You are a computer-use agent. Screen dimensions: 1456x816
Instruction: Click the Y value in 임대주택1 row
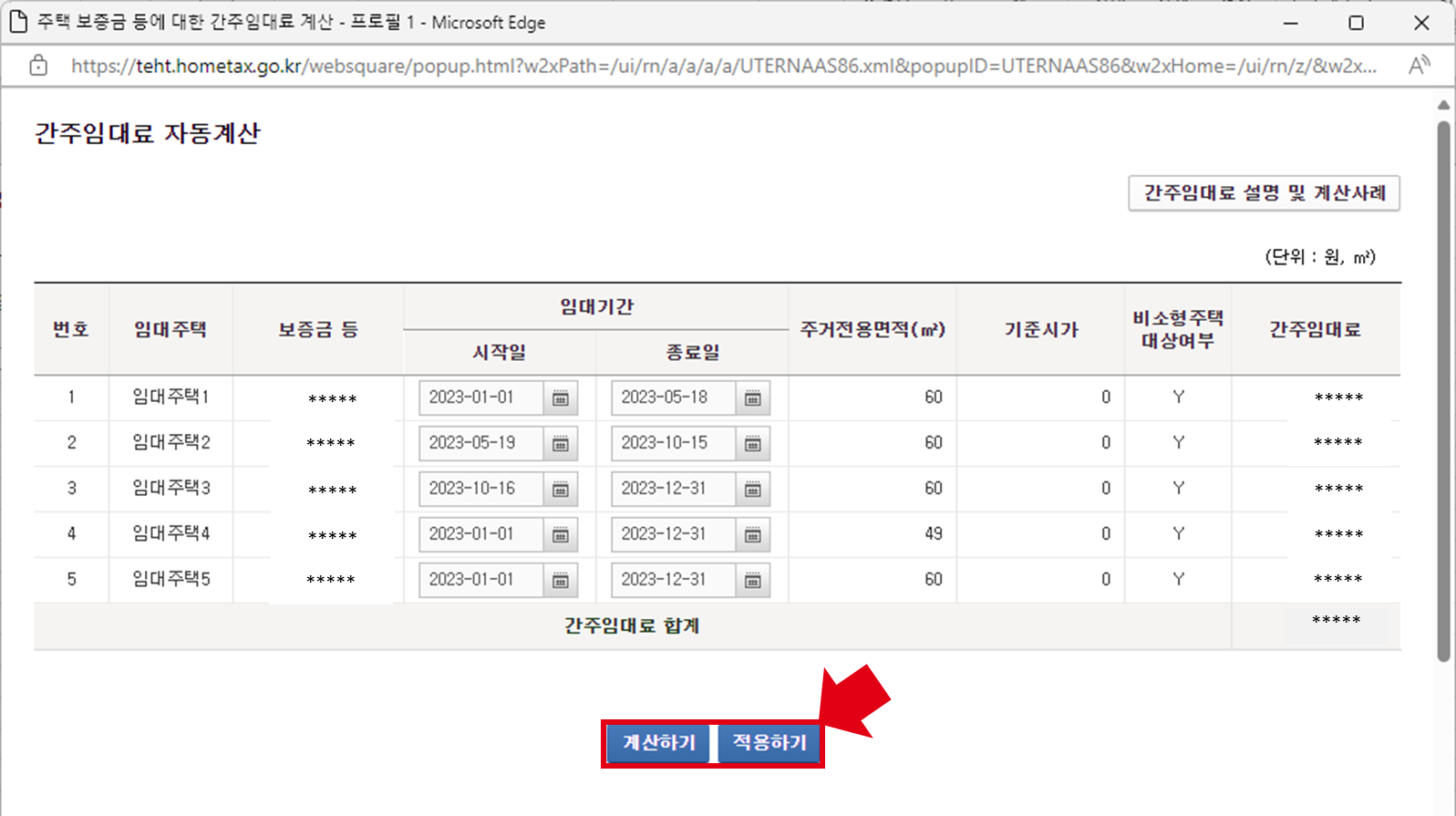[1178, 398]
